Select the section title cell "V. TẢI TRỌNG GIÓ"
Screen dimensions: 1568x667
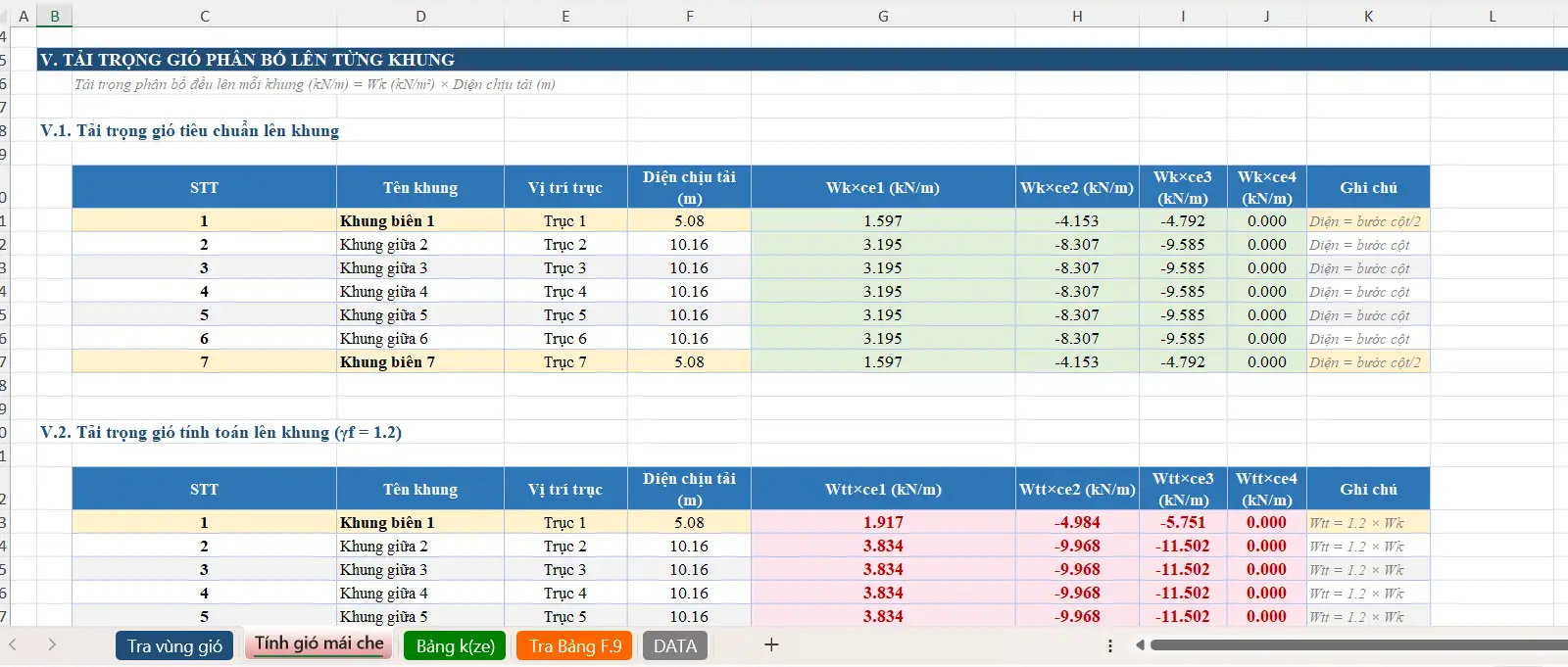point(247,60)
